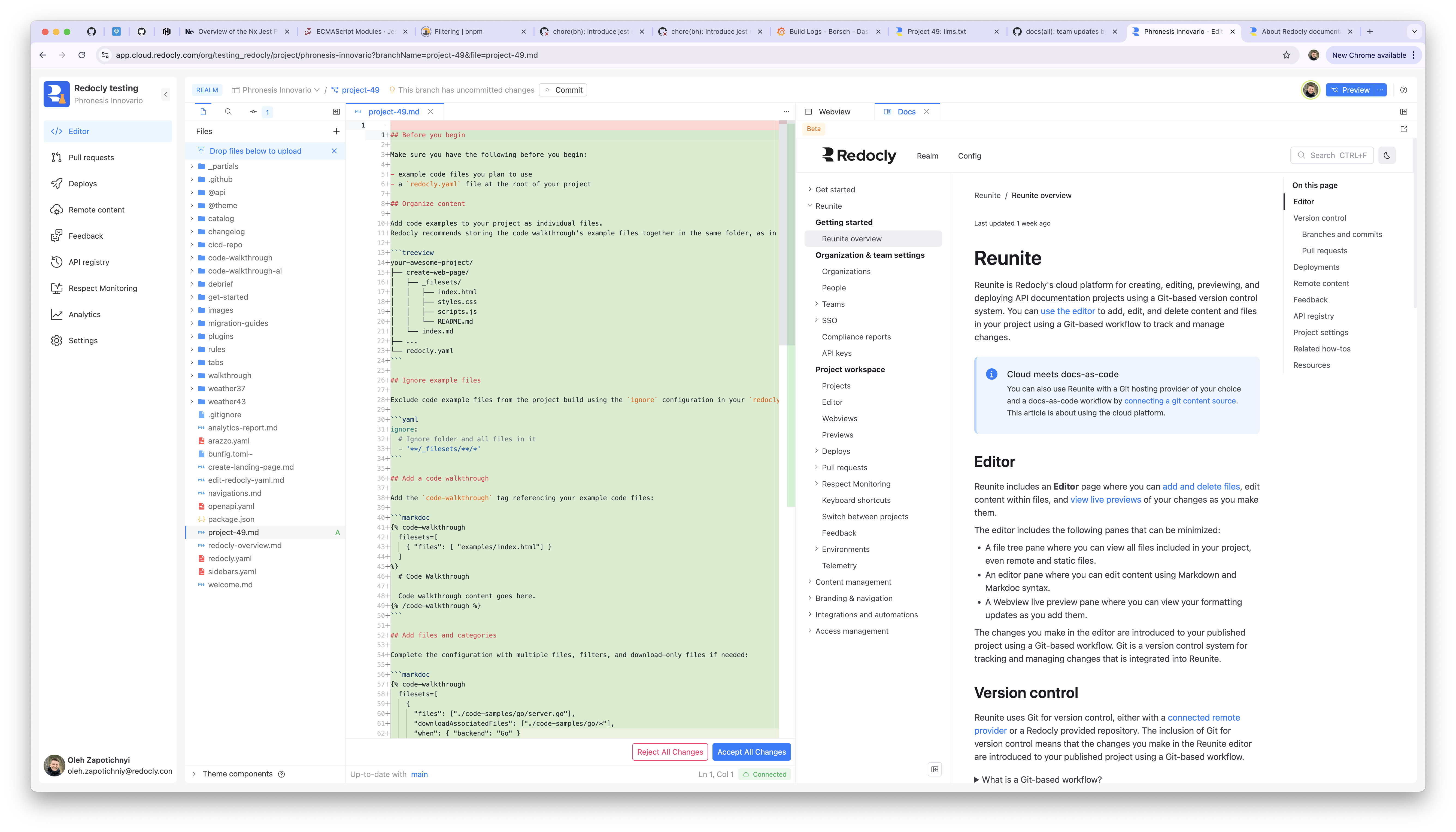Open the Phronesis Innovario project dropdown

(275, 90)
